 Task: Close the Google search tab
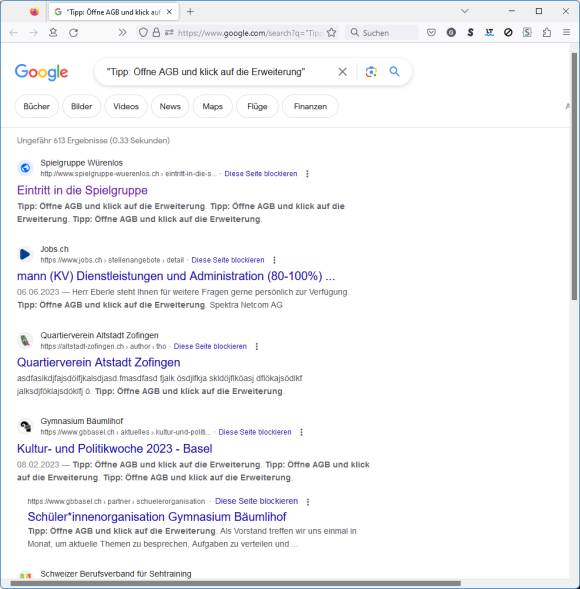169,12
